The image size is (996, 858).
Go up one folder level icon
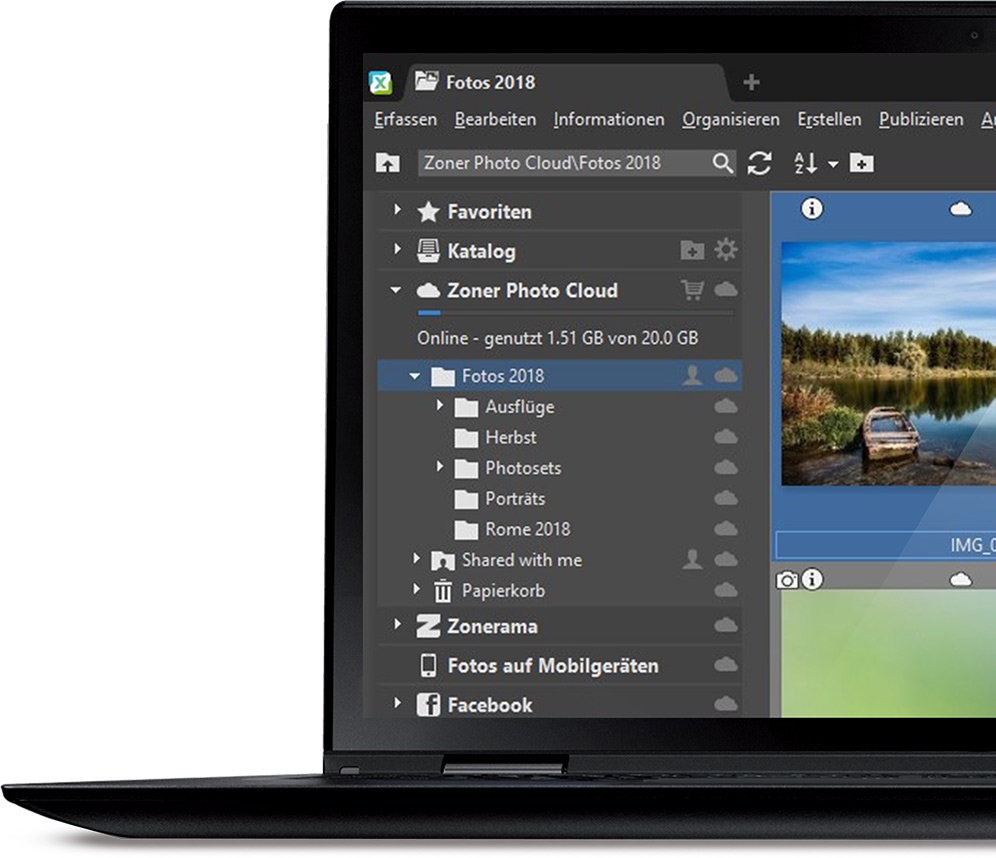(x=387, y=163)
